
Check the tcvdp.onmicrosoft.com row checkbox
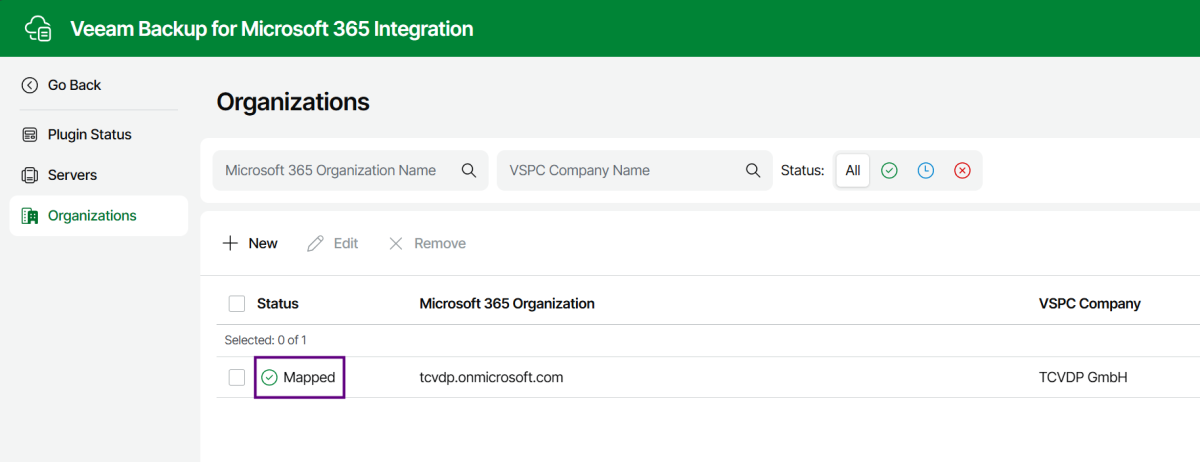click(237, 378)
